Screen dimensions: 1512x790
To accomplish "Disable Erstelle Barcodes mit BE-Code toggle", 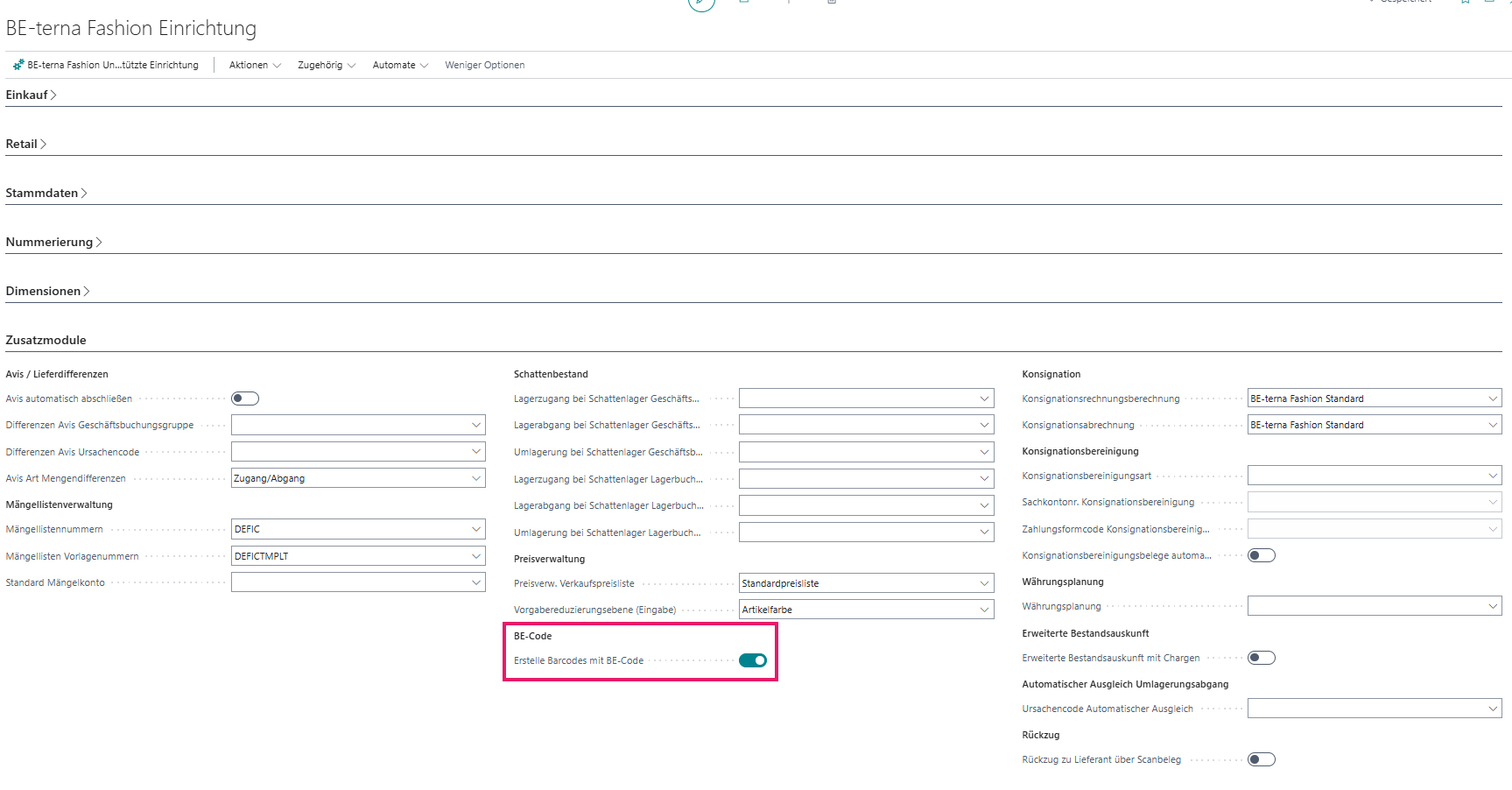I will [x=753, y=660].
